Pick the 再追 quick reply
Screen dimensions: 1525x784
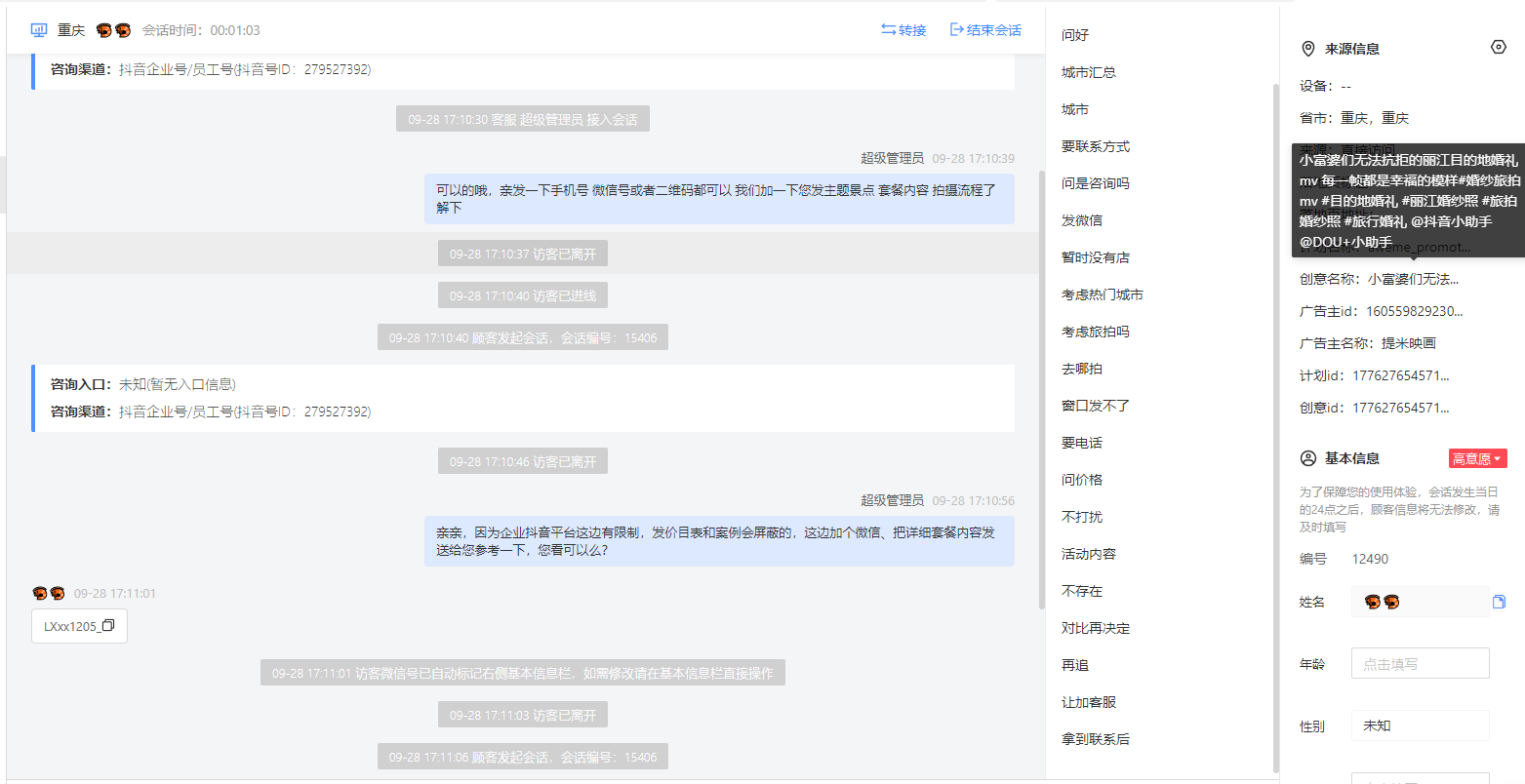coord(1075,665)
